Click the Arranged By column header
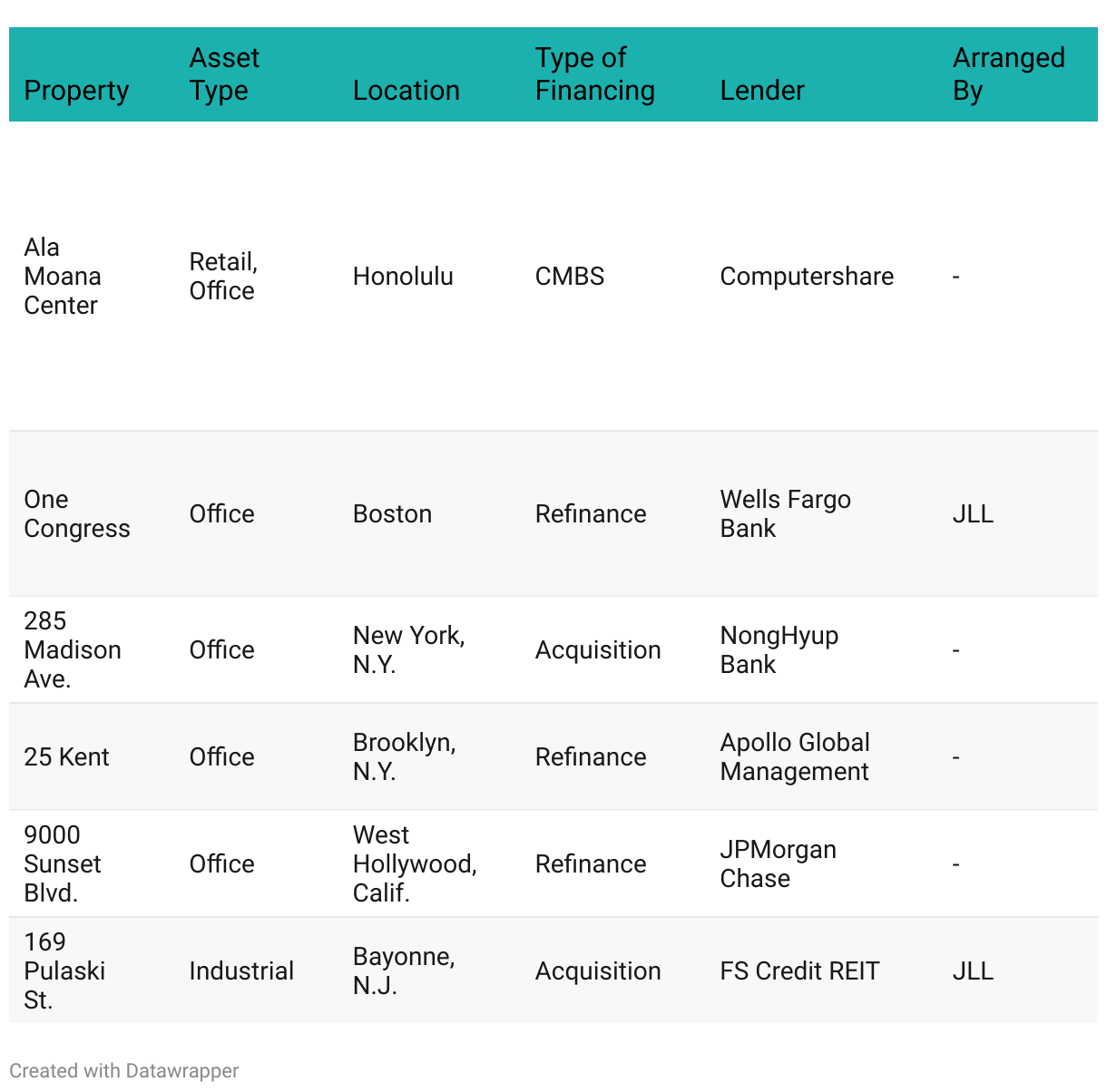1107x1092 pixels. click(1008, 74)
